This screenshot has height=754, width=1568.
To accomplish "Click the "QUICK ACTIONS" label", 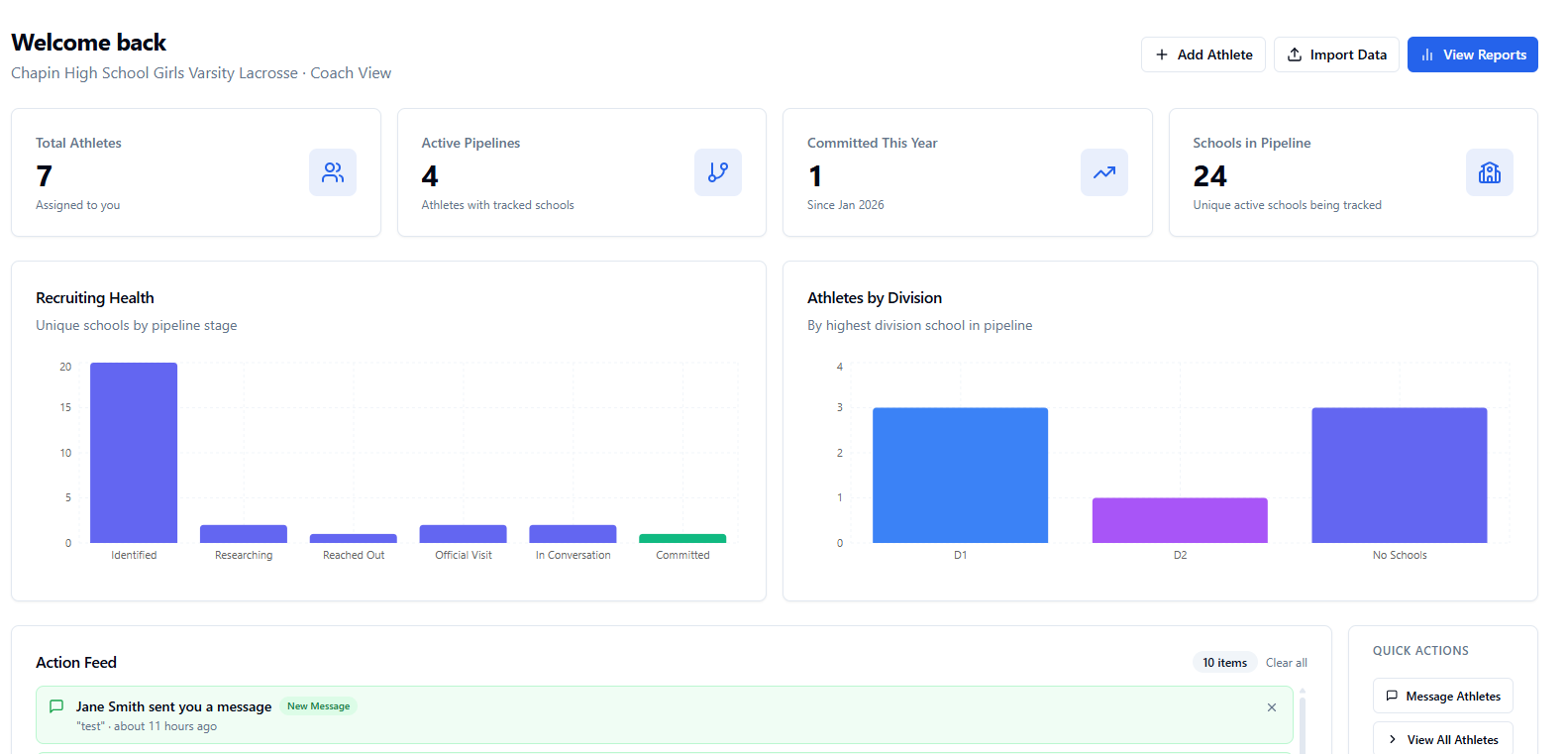I will [1420, 651].
